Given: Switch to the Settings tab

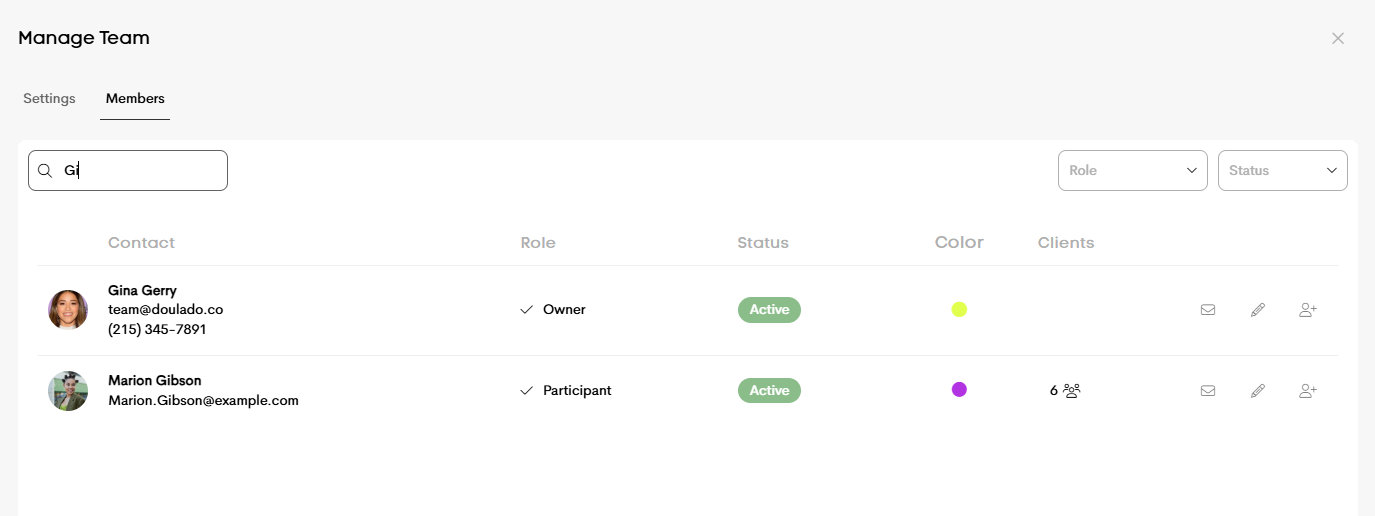Looking at the screenshot, I should pyautogui.click(x=49, y=99).
